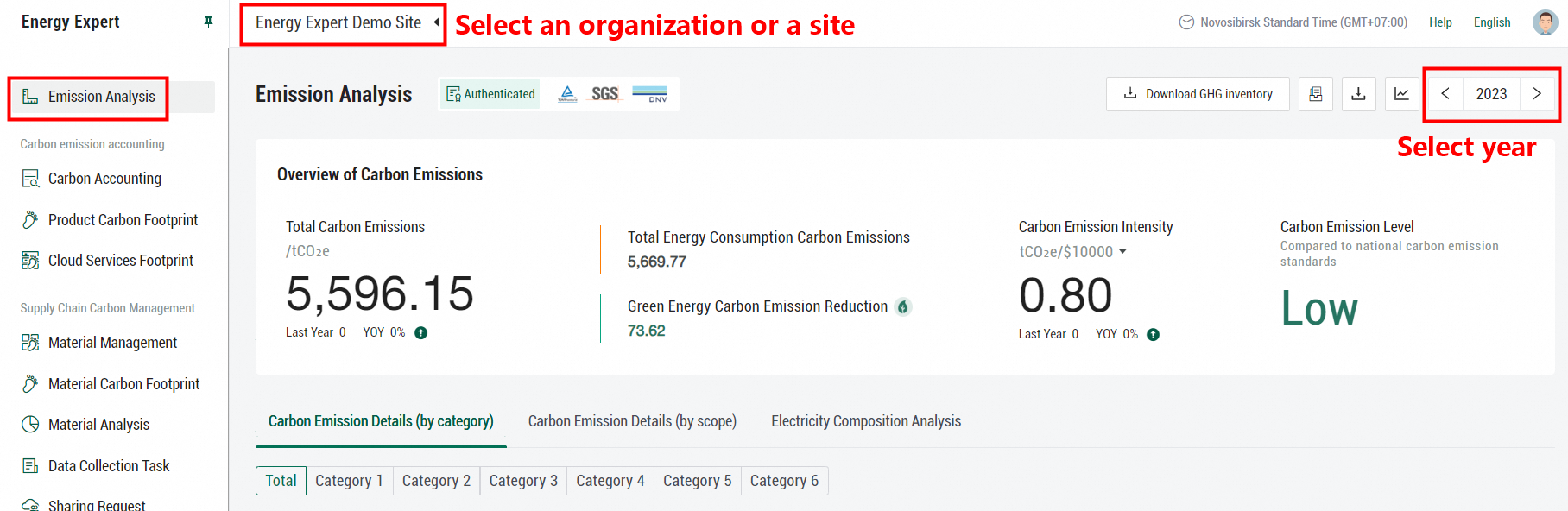Open the line chart view icon

(x=1401, y=94)
